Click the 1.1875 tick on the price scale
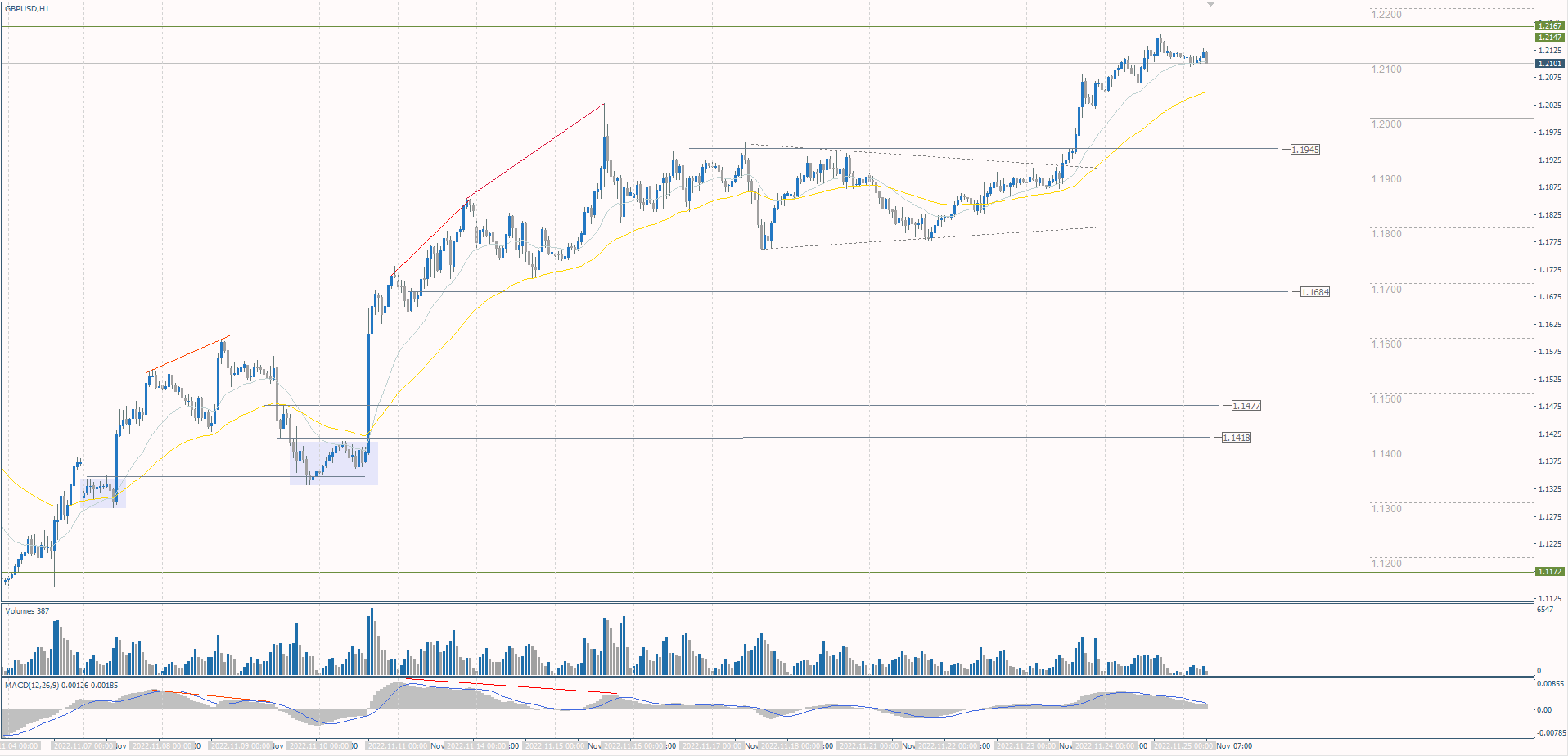Viewport: 1568px width, 756px height. click(x=1550, y=187)
